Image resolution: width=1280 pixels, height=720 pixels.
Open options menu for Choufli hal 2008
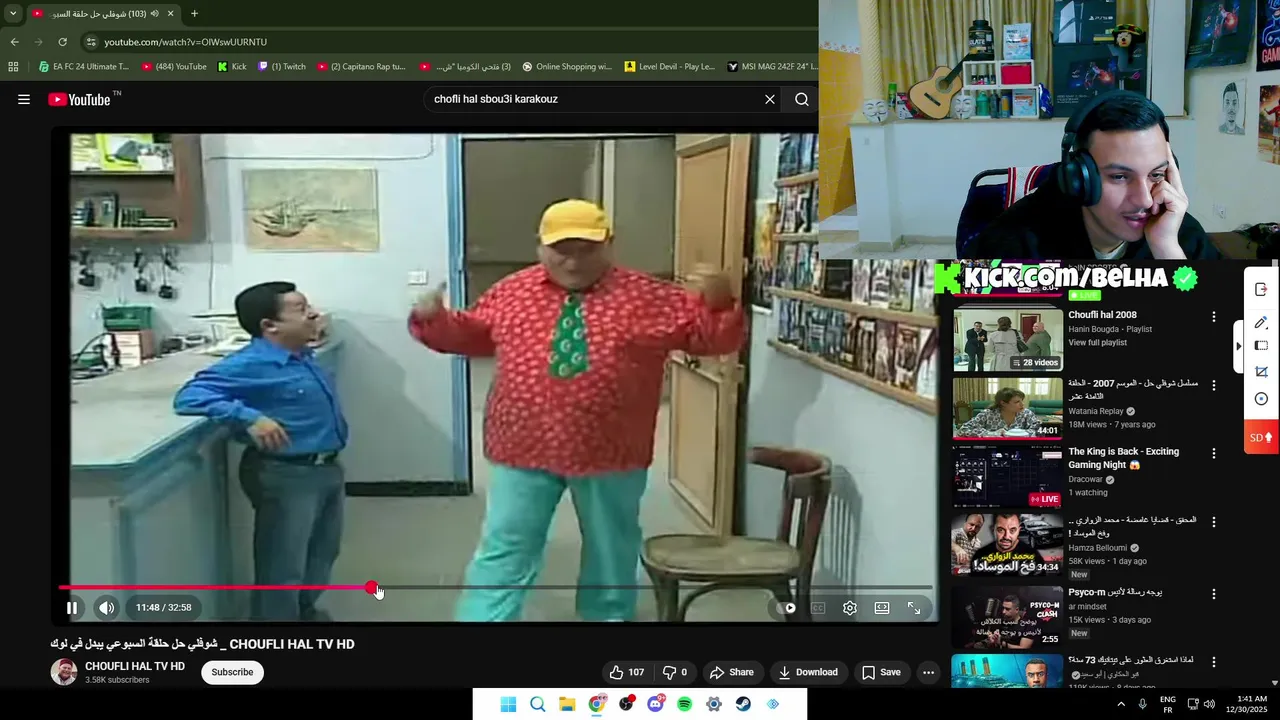pyautogui.click(x=1214, y=317)
